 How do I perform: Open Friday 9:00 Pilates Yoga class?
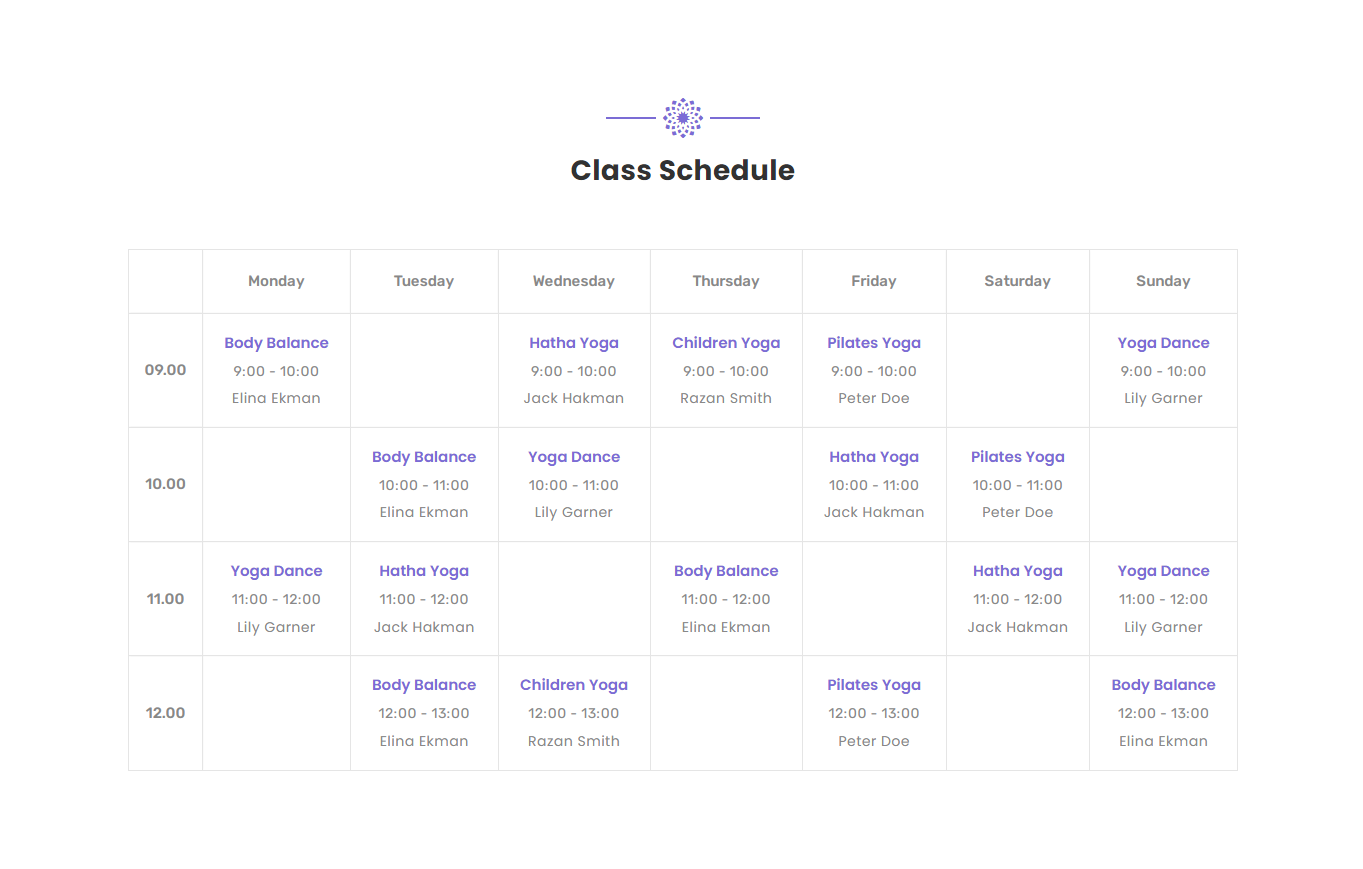pos(874,343)
